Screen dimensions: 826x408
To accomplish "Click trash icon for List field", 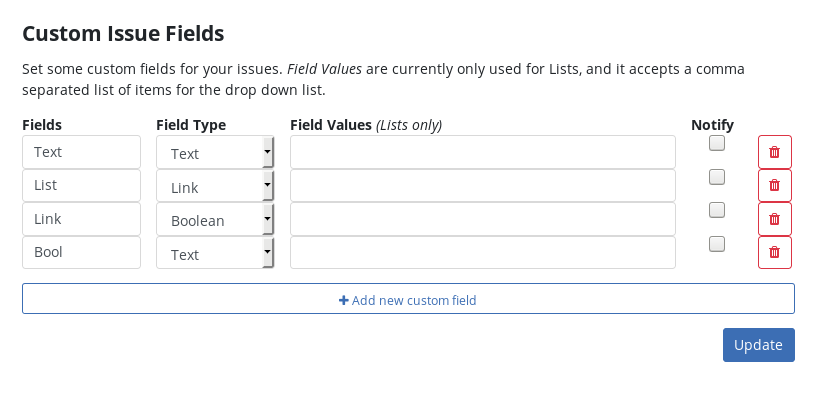I will pos(774,185).
